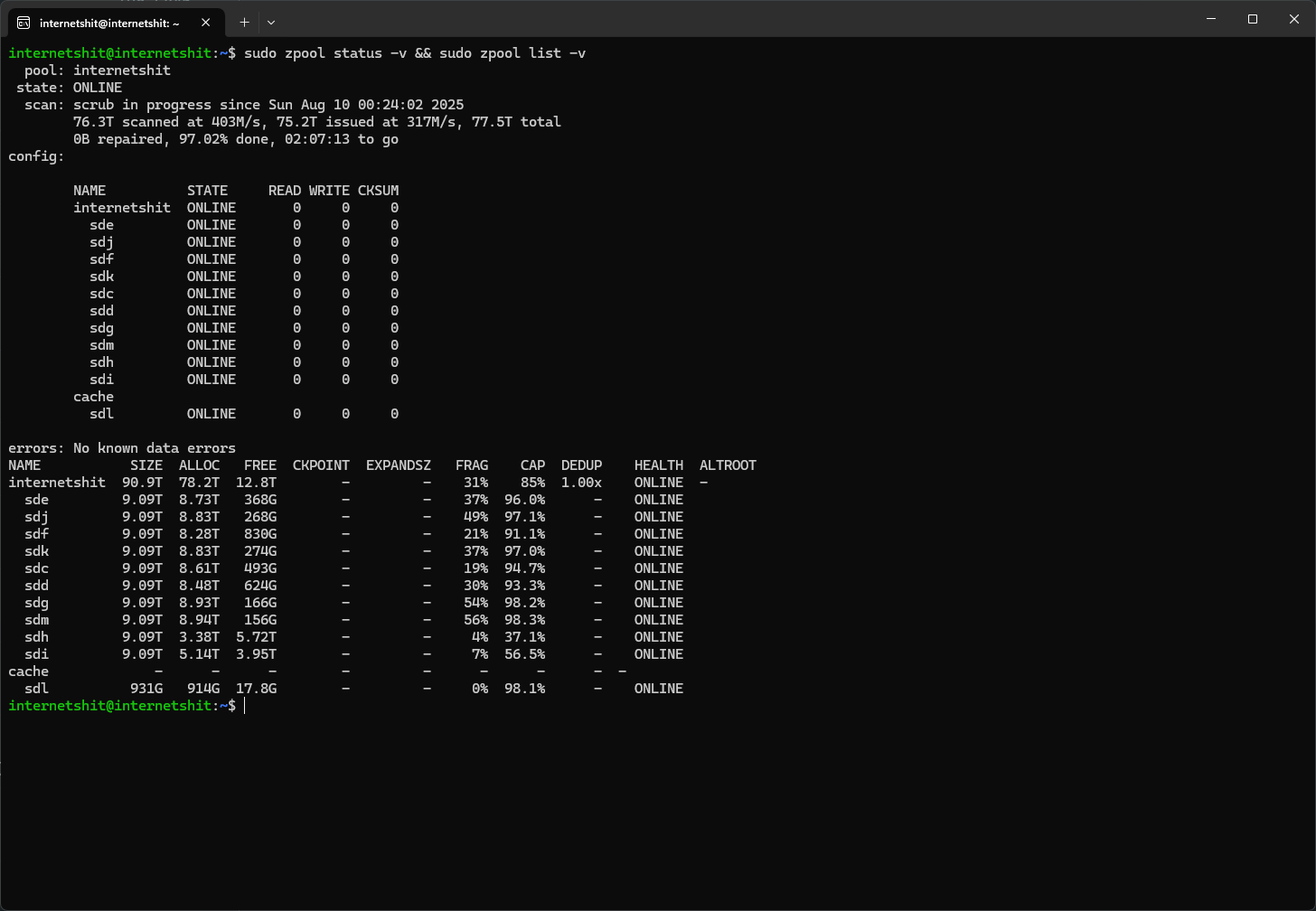Click the terminal icon on the tab
The height and width of the screenshot is (911, 1316).
click(x=23, y=23)
